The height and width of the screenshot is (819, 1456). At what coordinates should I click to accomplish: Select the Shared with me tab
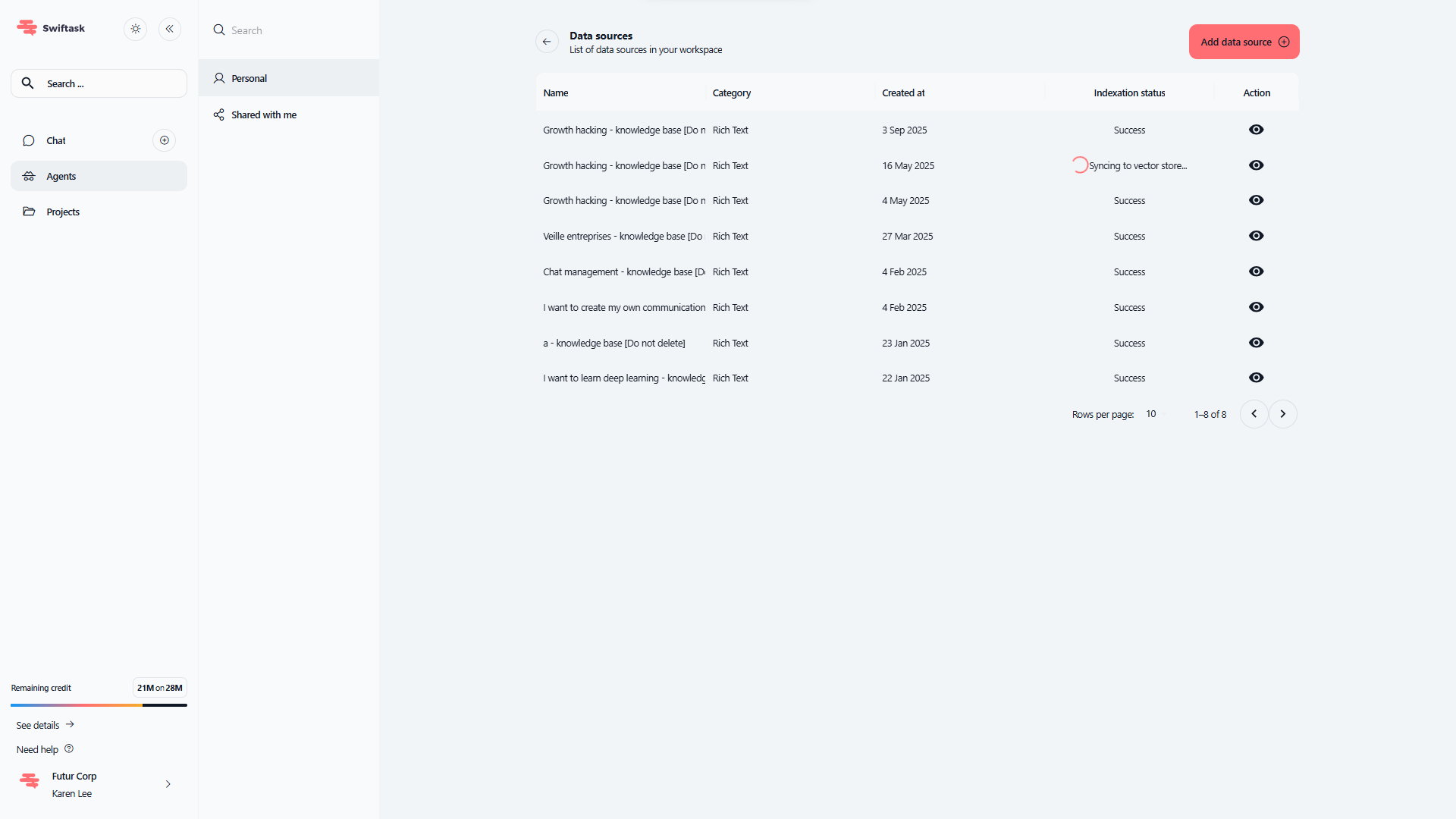pyautogui.click(x=263, y=115)
